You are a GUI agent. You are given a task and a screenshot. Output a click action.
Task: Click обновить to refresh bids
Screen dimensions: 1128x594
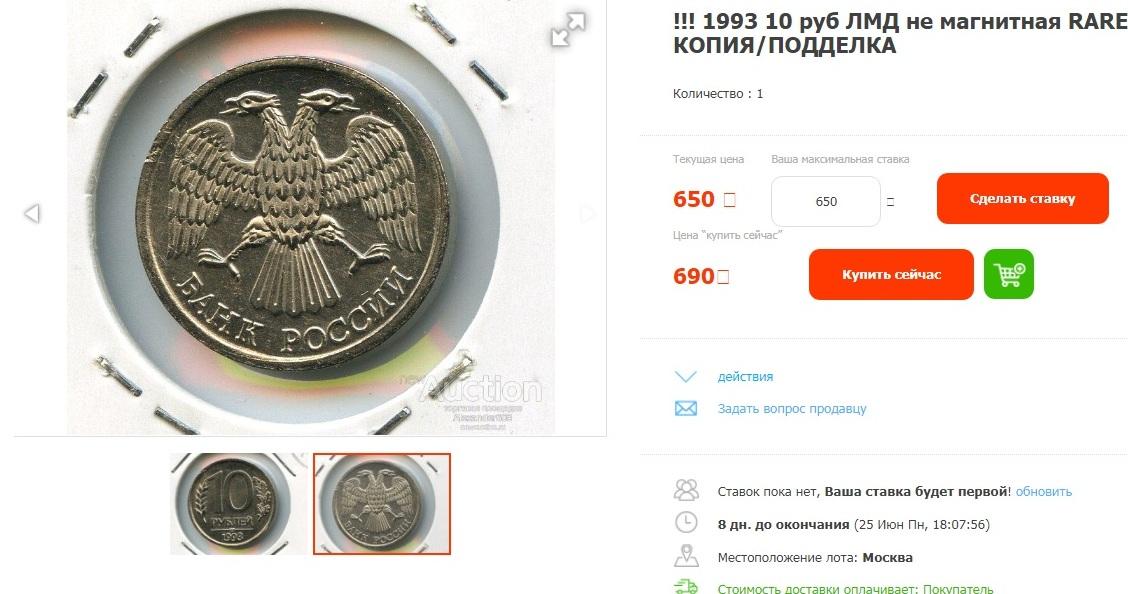[1044, 492]
